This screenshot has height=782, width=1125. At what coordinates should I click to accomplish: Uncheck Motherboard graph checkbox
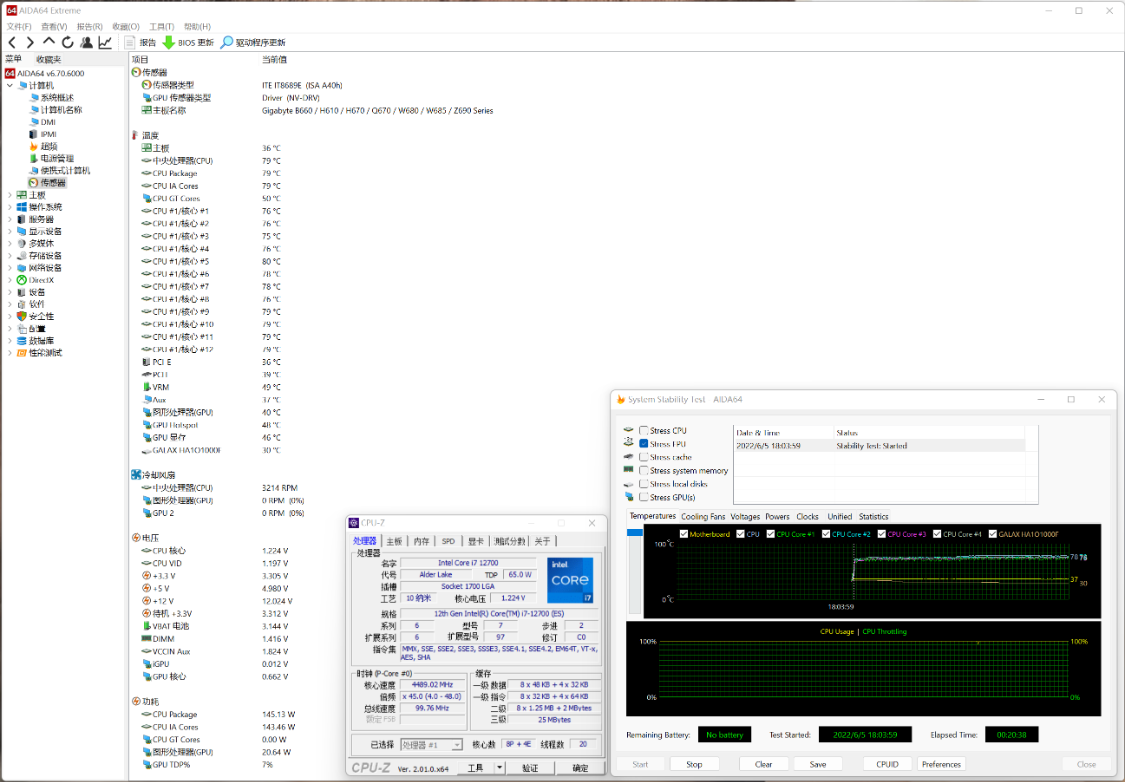pos(684,534)
